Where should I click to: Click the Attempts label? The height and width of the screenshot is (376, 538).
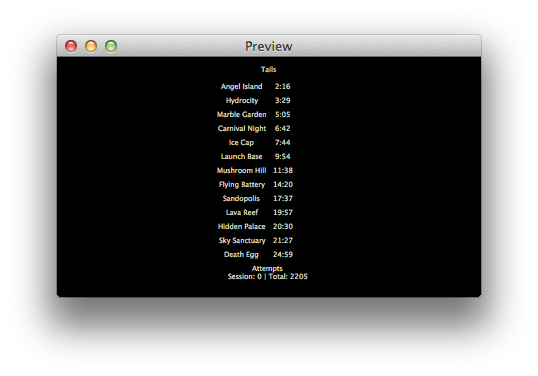coord(267,268)
